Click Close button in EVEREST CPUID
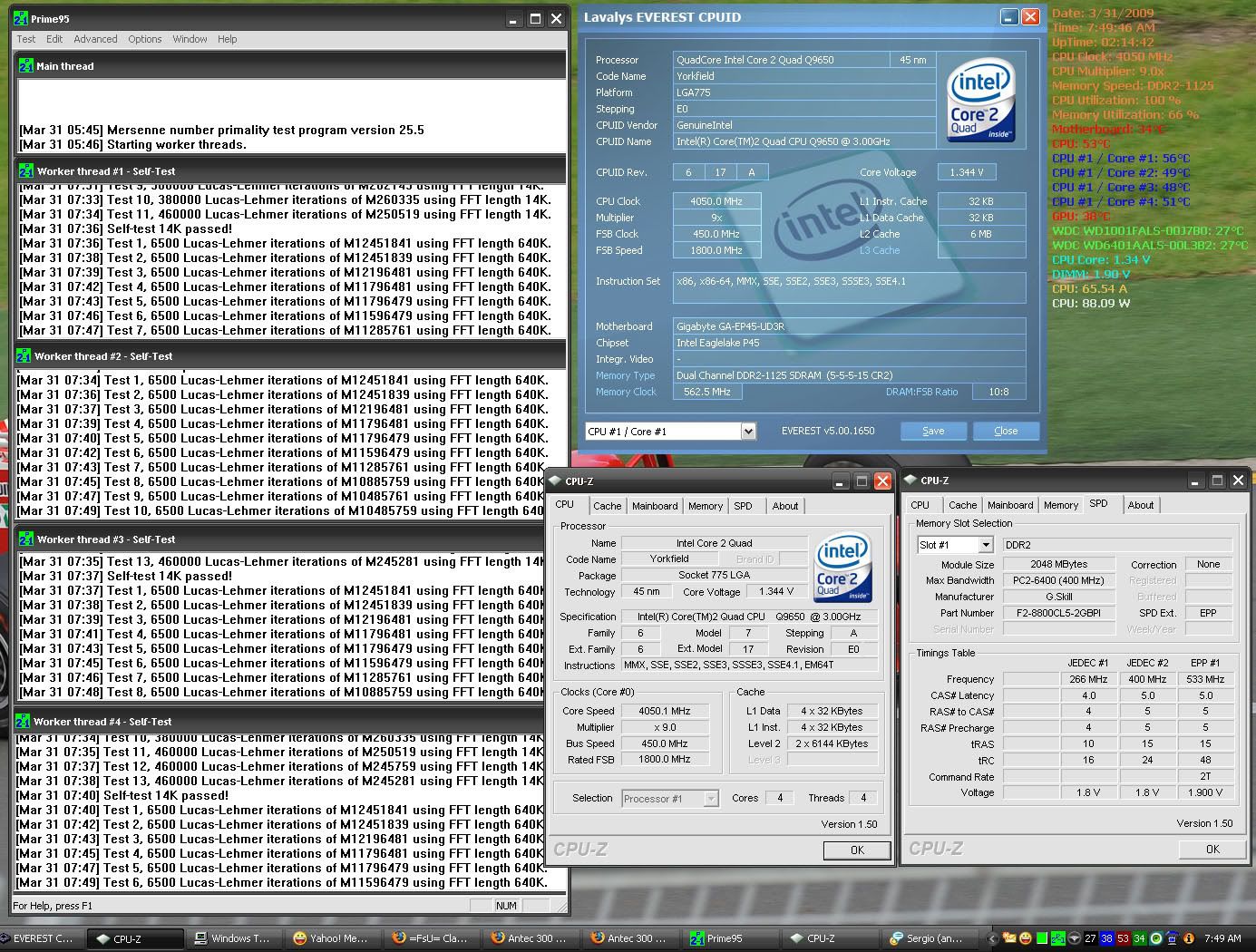 click(x=1006, y=431)
